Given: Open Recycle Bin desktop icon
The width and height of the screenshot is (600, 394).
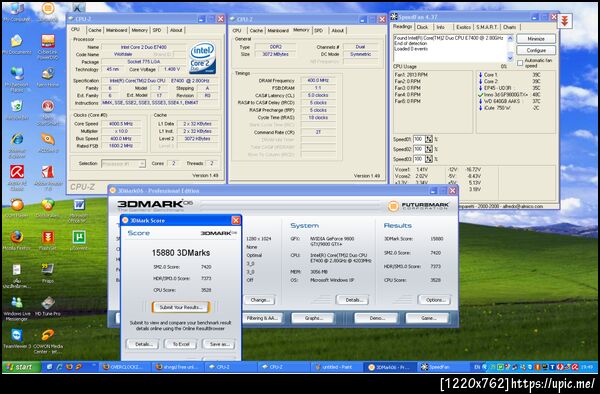Looking at the screenshot, I should [x=17, y=110].
